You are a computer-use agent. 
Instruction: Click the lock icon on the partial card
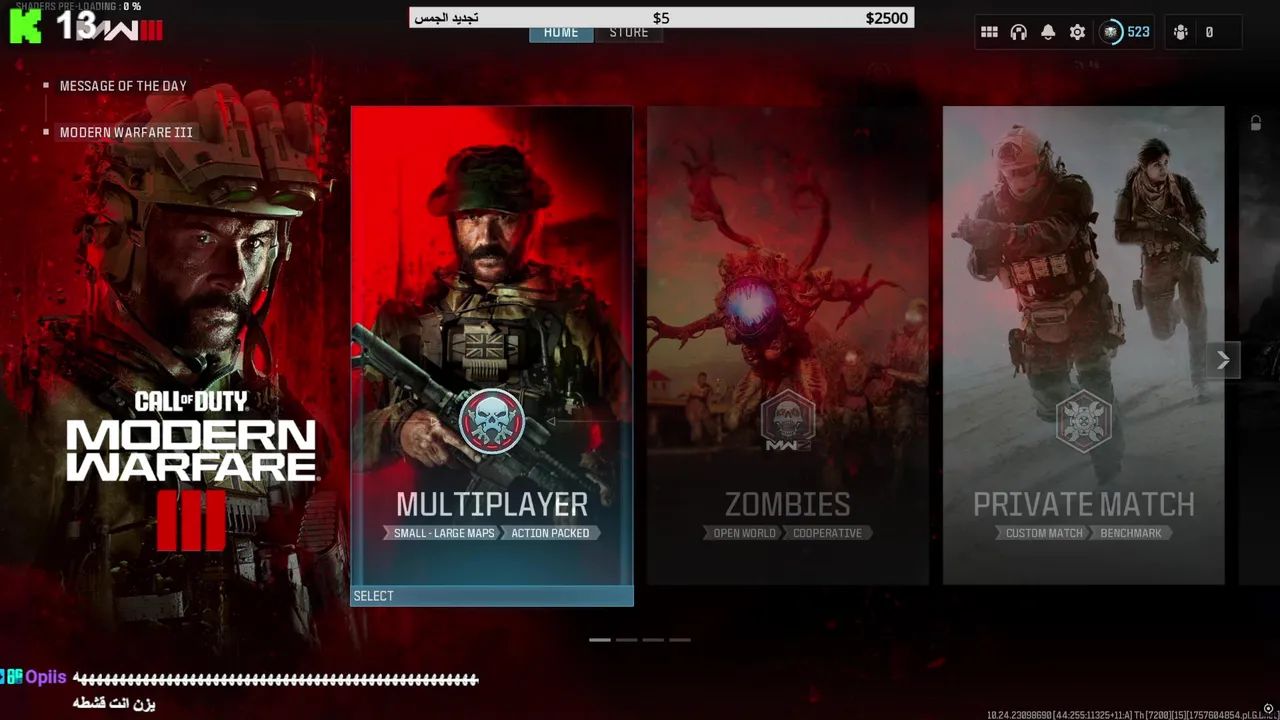[x=1255, y=123]
